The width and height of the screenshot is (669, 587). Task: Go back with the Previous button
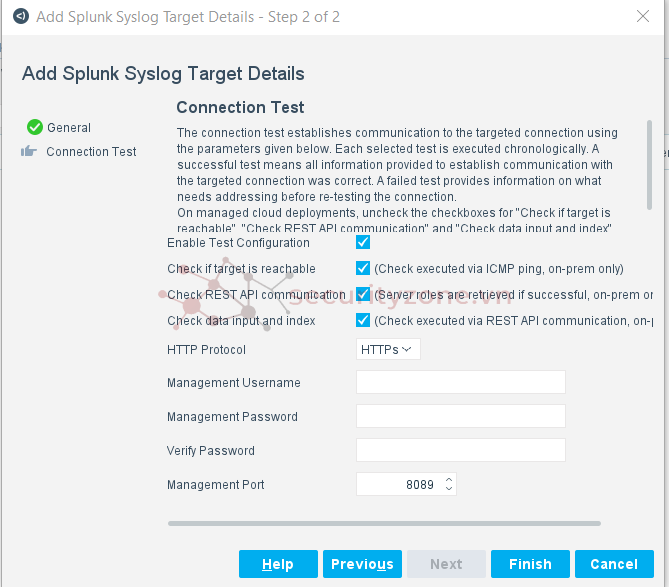click(362, 564)
